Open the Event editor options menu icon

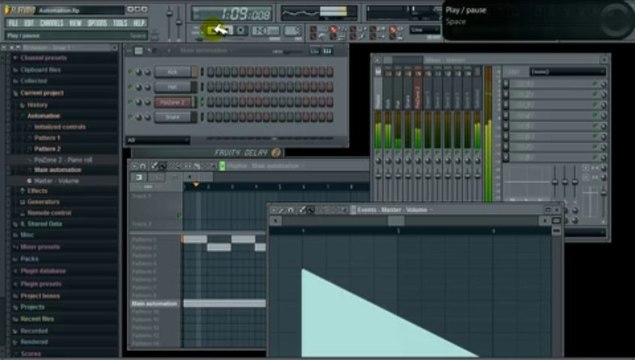274,210
